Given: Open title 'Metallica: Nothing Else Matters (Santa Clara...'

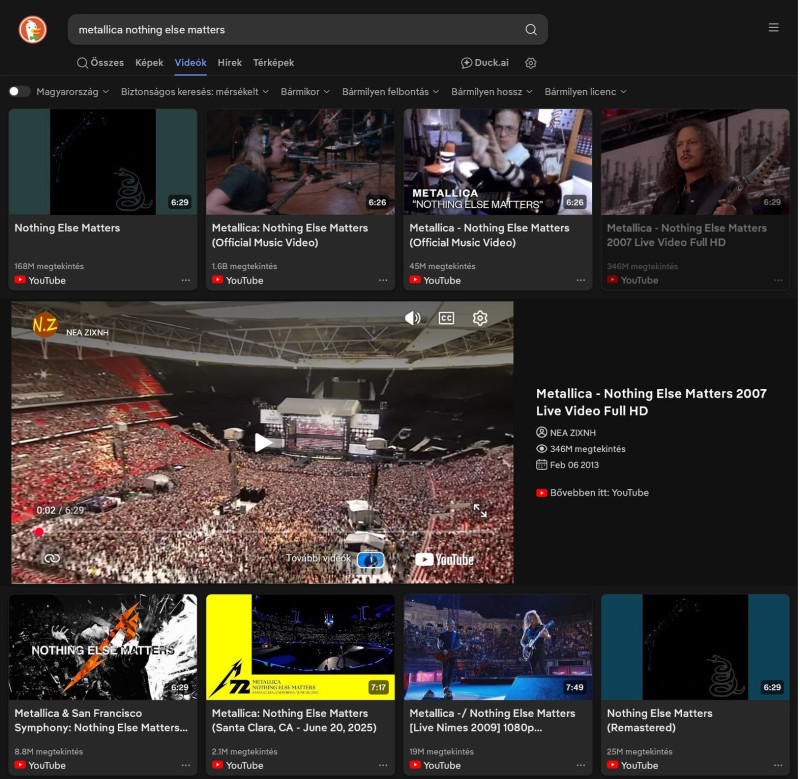Looking at the screenshot, I should 294,720.
